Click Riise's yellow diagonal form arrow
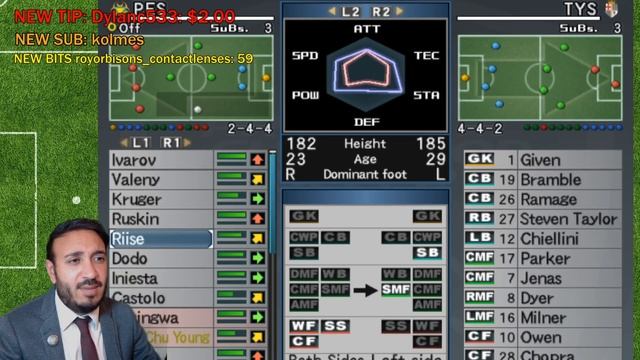 (258, 238)
